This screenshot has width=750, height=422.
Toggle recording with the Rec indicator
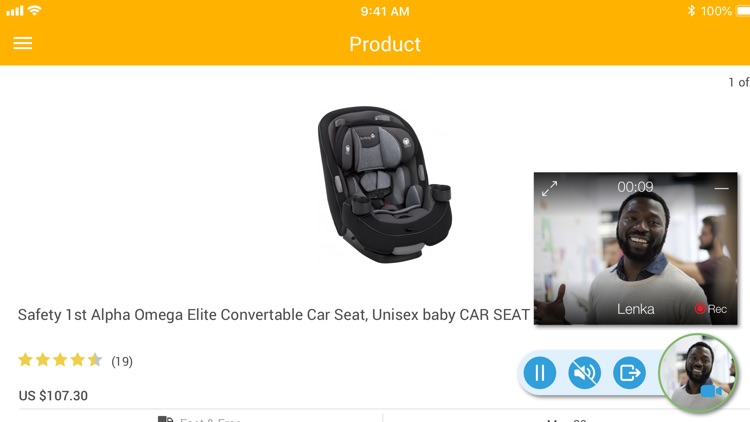711,309
